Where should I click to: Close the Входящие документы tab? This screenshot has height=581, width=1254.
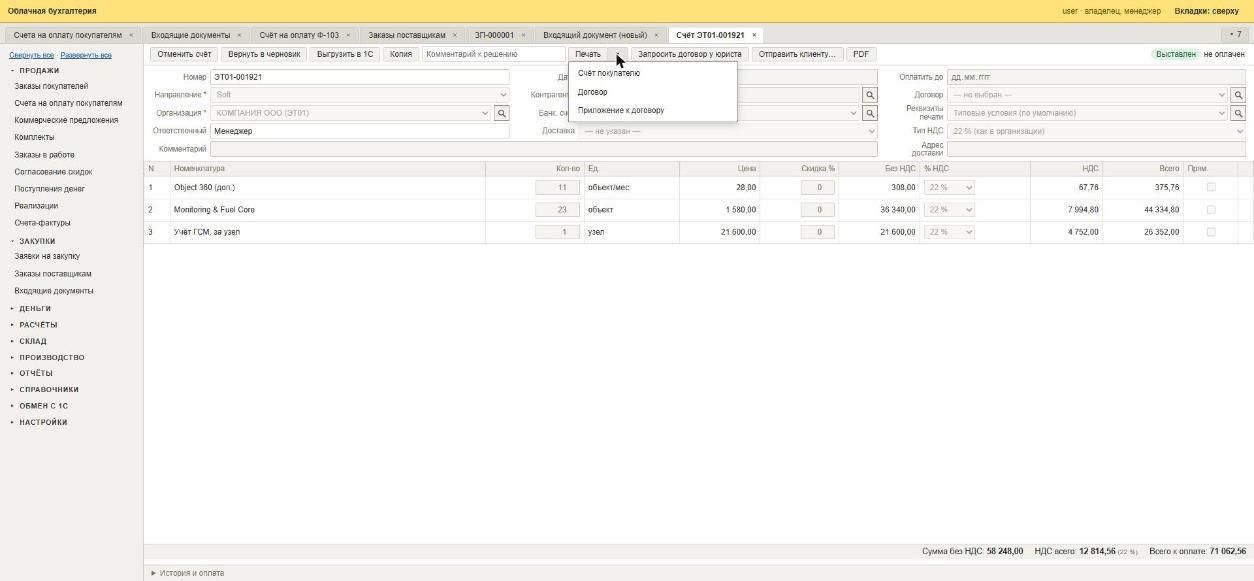point(239,35)
